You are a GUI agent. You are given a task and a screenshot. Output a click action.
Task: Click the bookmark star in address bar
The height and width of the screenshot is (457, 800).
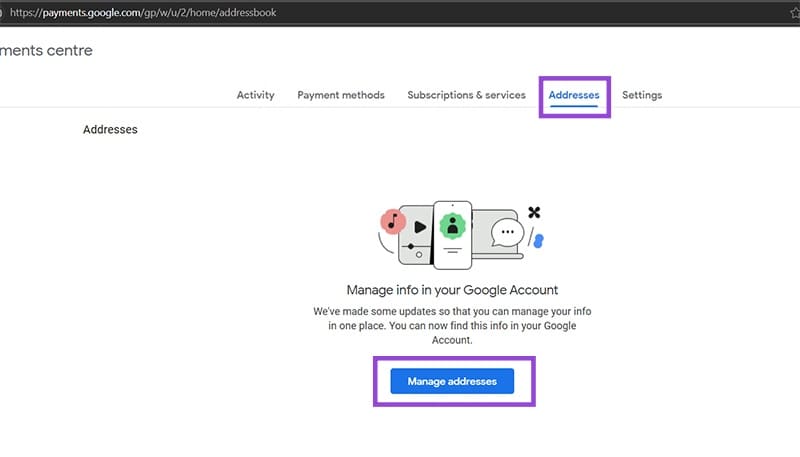coord(795,13)
